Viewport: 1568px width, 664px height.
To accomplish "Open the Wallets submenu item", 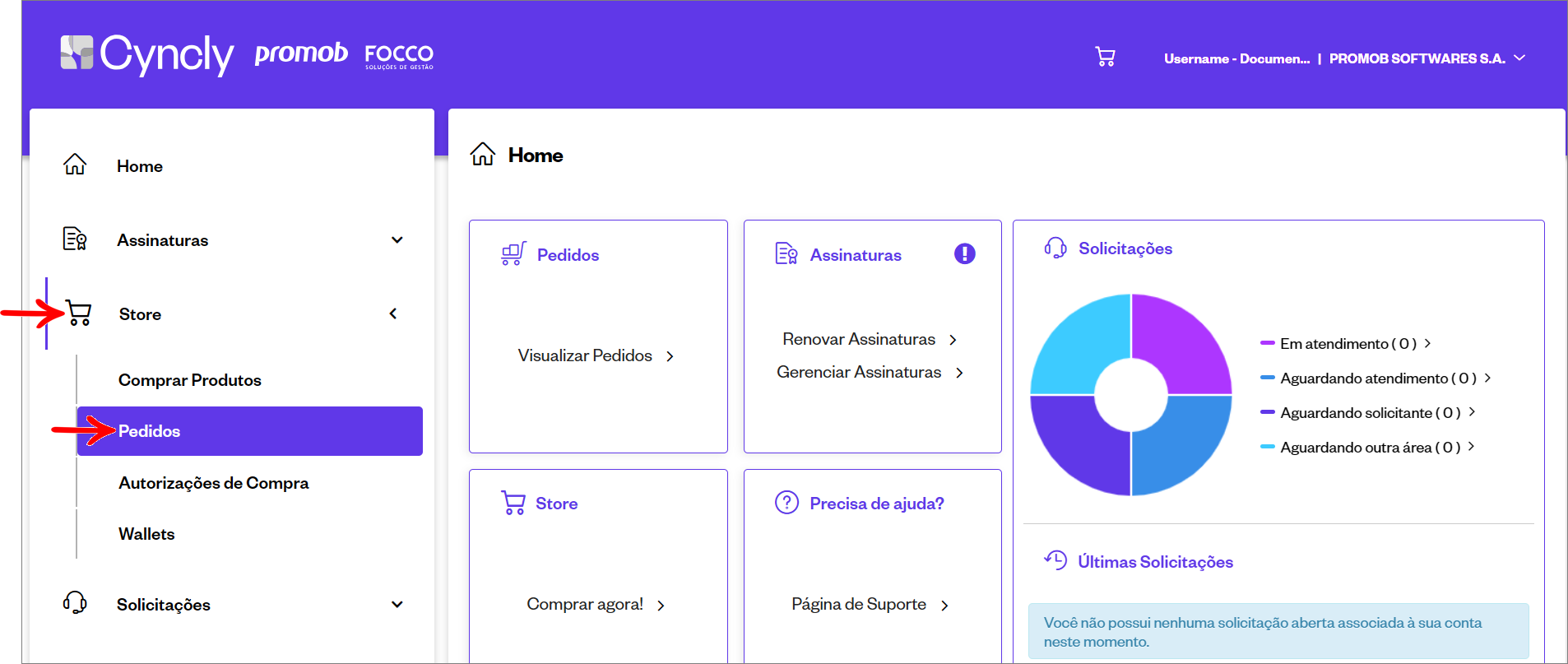I will coord(146,534).
